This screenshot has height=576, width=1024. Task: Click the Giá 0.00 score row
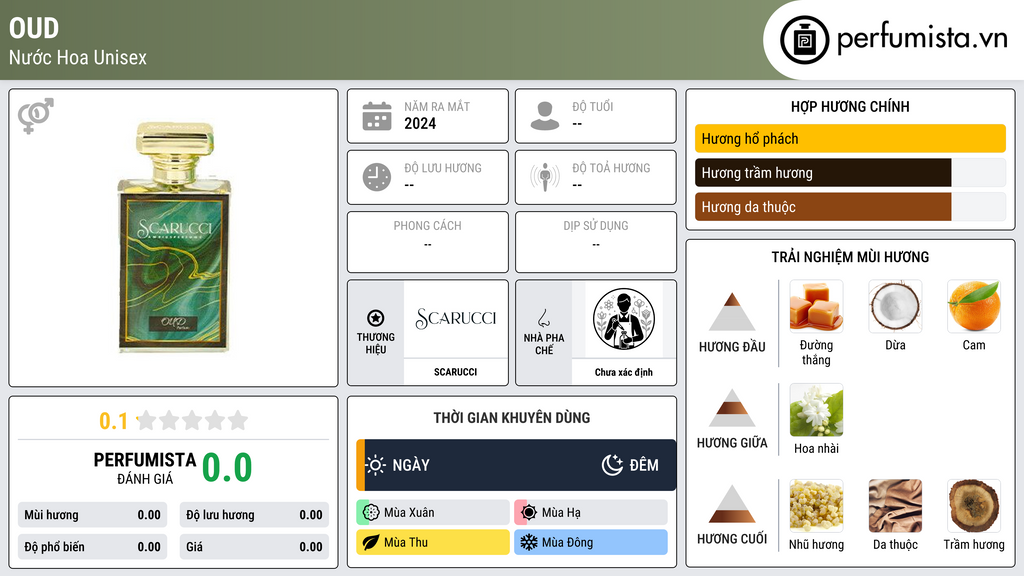(x=254, y=547)
